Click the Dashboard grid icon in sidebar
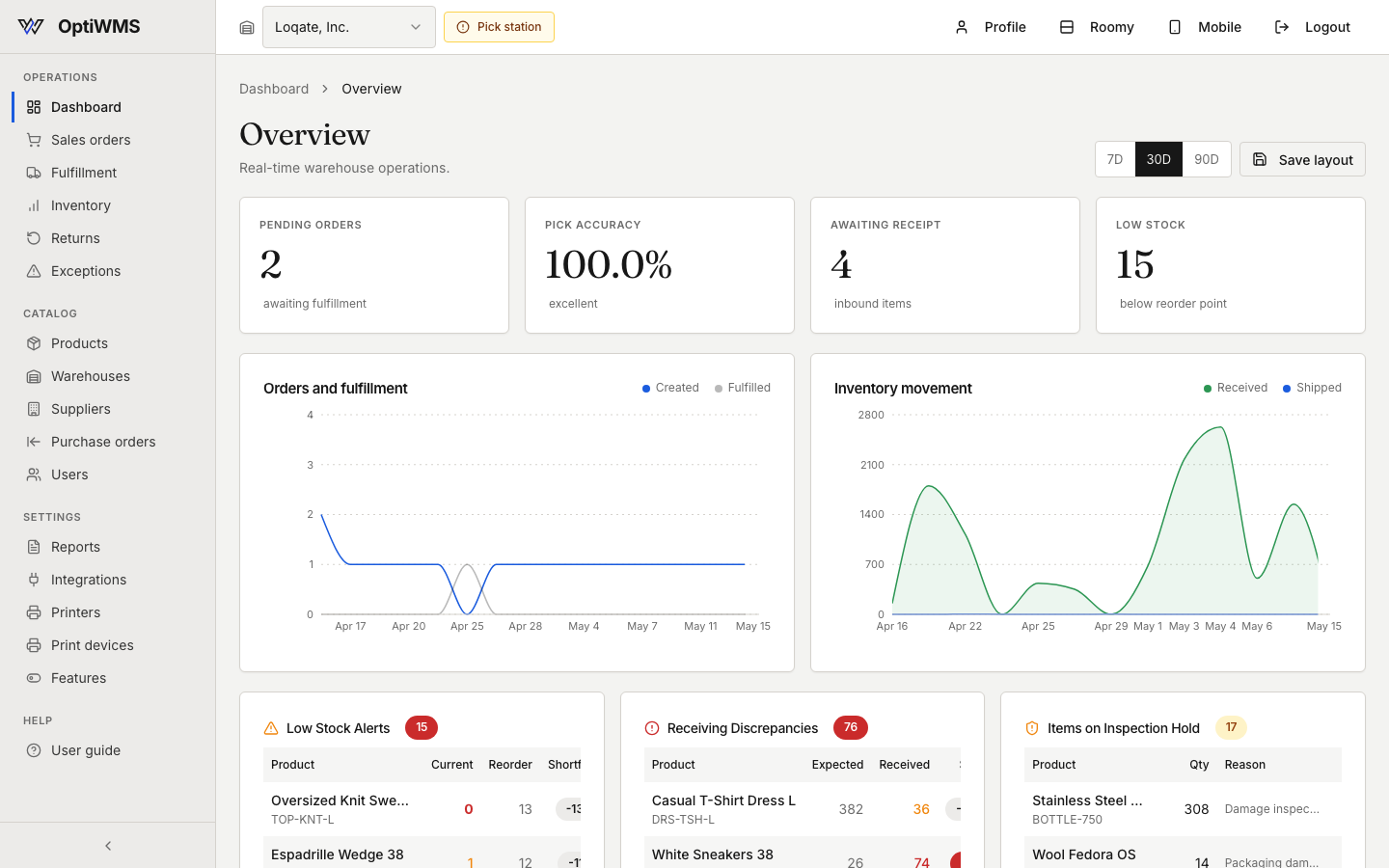1389x868 pixels. (x=34, y=107)
